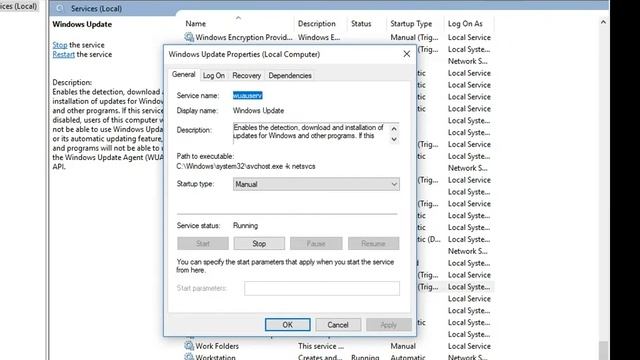Select the General tab

click(183, 75)
